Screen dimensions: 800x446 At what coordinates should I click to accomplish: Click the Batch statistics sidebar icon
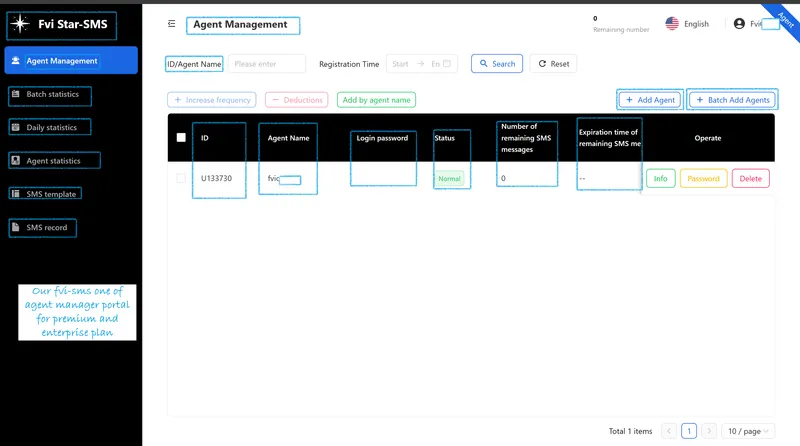coord(16,94)
